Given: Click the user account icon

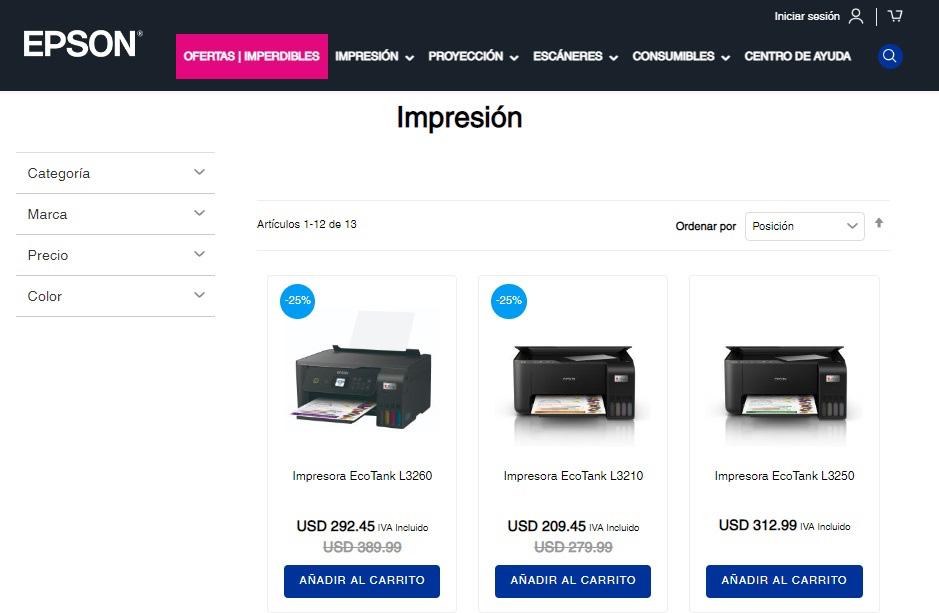Looking at the screenshot, I should (856, 16).
